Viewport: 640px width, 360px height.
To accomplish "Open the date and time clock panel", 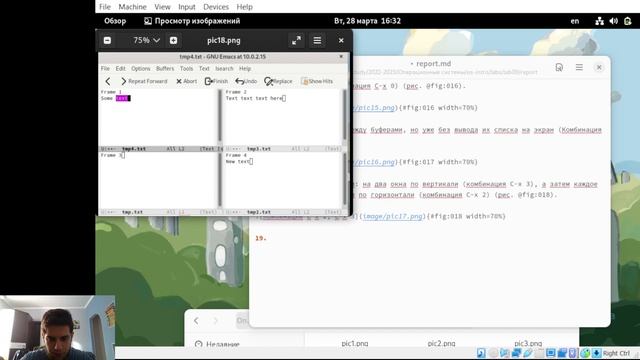I will [x=367, y=21].
